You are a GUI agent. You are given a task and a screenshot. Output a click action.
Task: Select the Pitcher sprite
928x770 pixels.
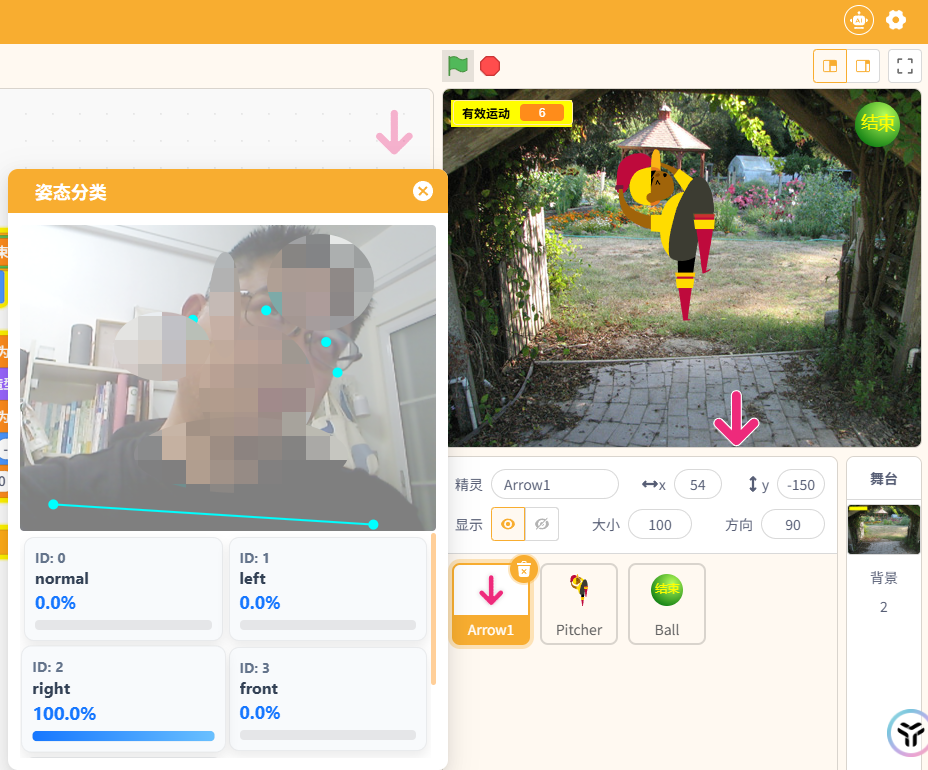pyautogui.click(x=579, y=603)
